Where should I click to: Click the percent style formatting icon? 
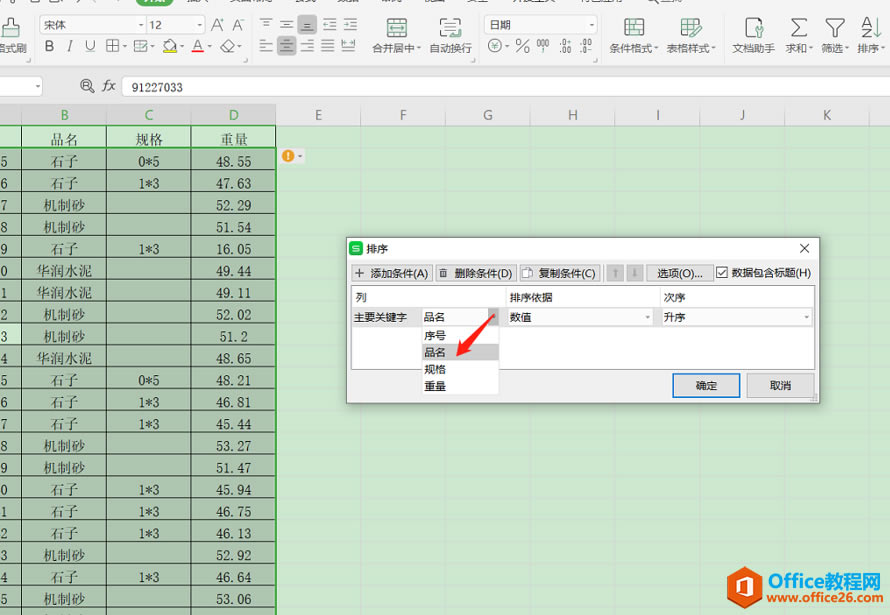523,47
